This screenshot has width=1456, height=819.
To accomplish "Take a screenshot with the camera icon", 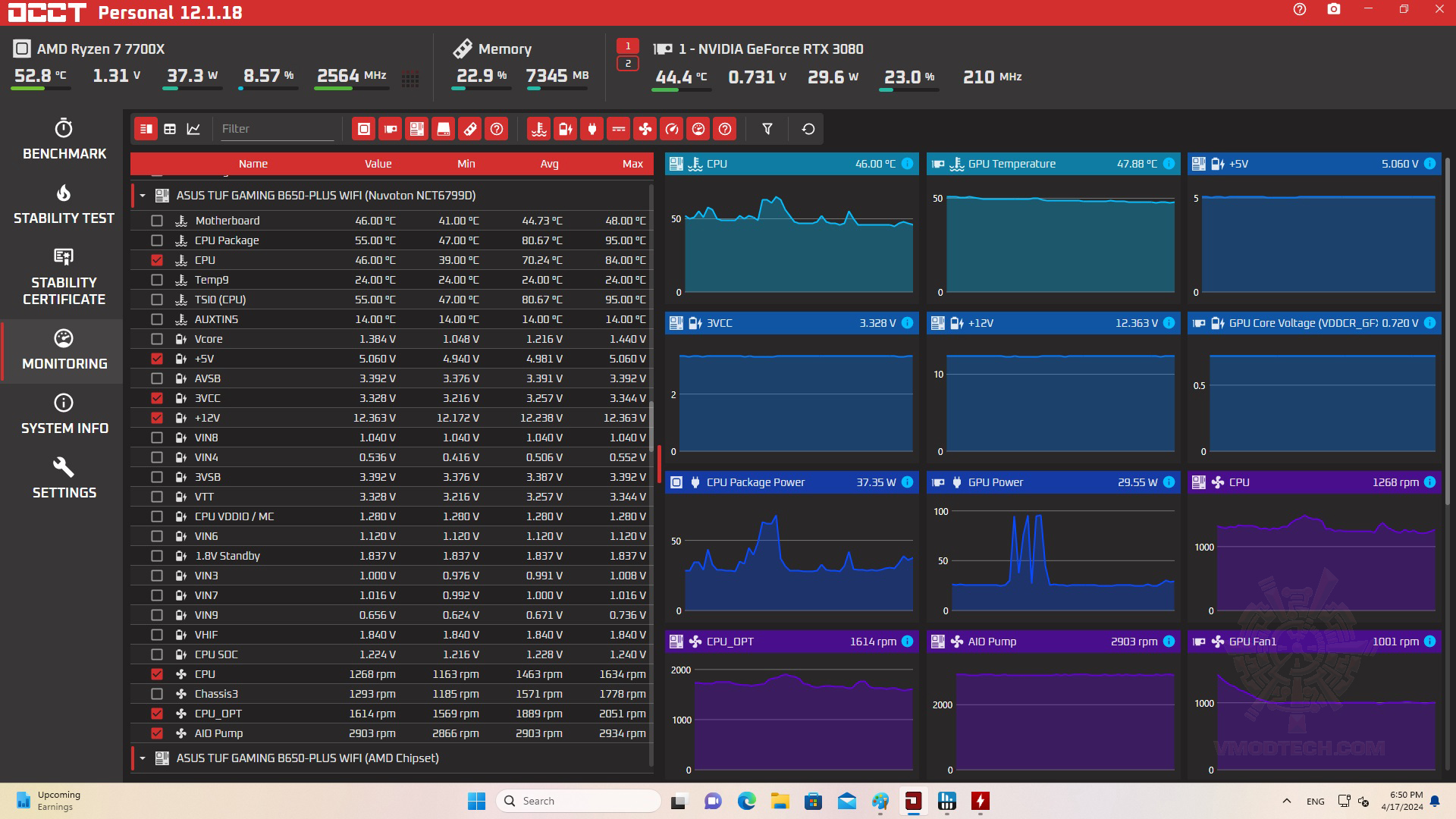I will 1334,10.
